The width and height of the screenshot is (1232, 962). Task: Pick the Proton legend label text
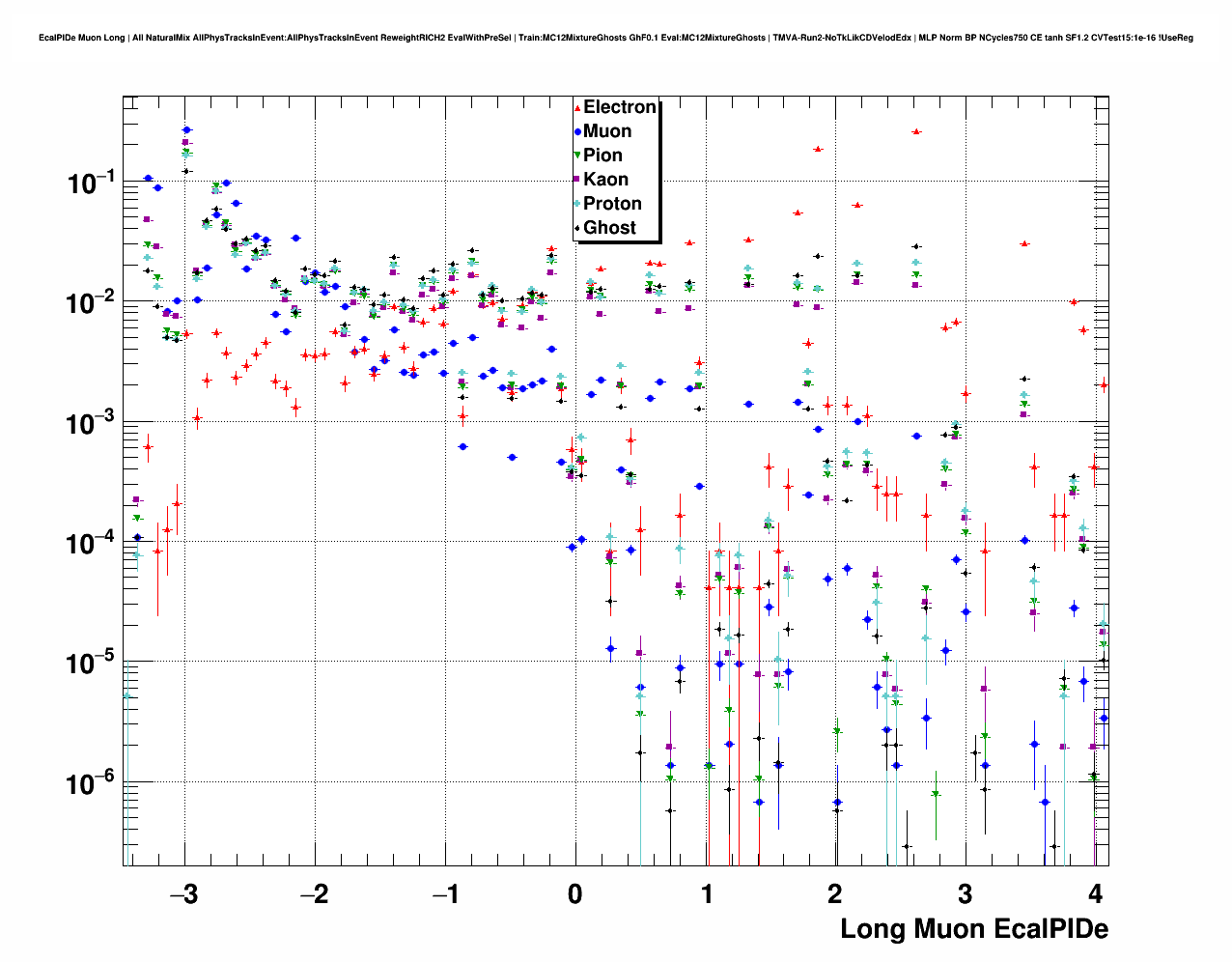612,204
